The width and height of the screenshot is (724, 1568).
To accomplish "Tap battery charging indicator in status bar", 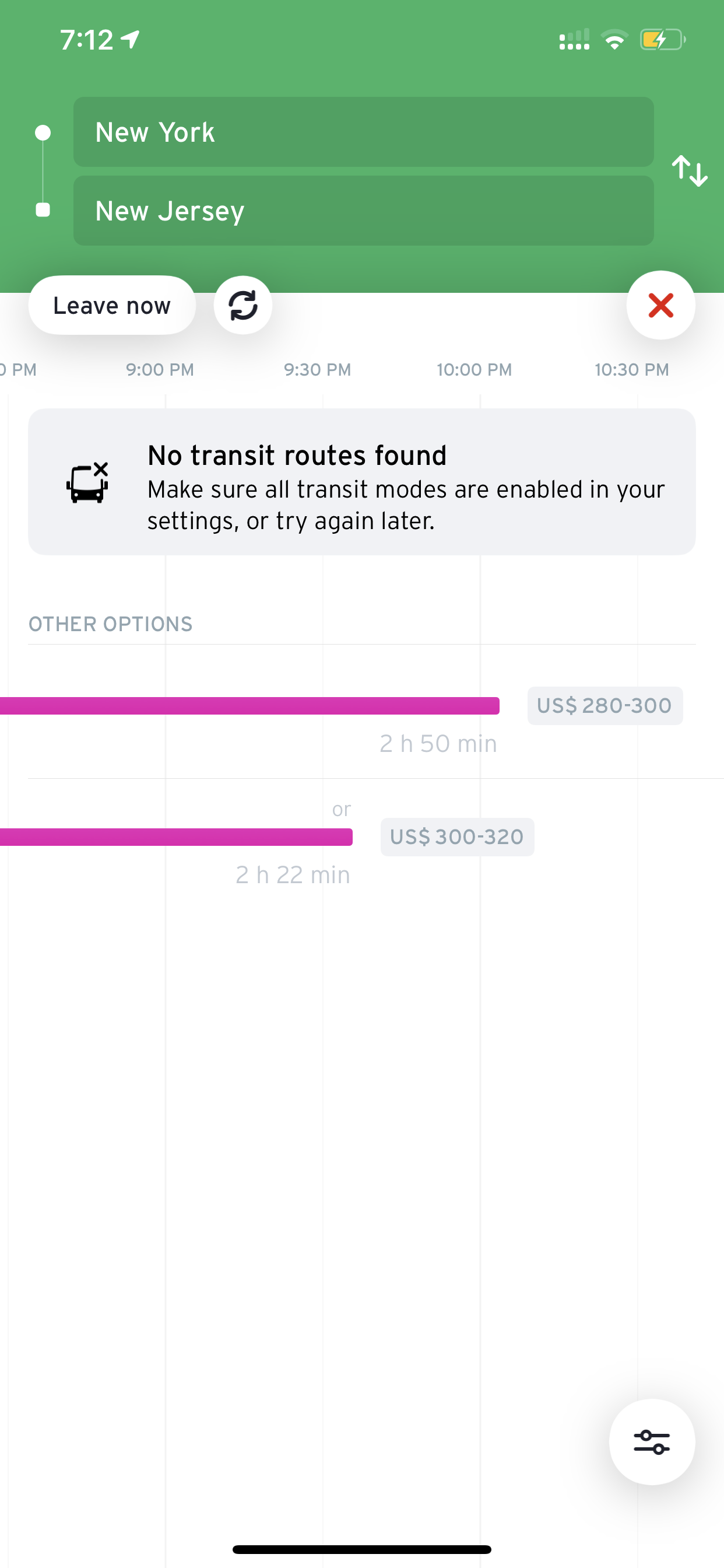I will point(663,40).
